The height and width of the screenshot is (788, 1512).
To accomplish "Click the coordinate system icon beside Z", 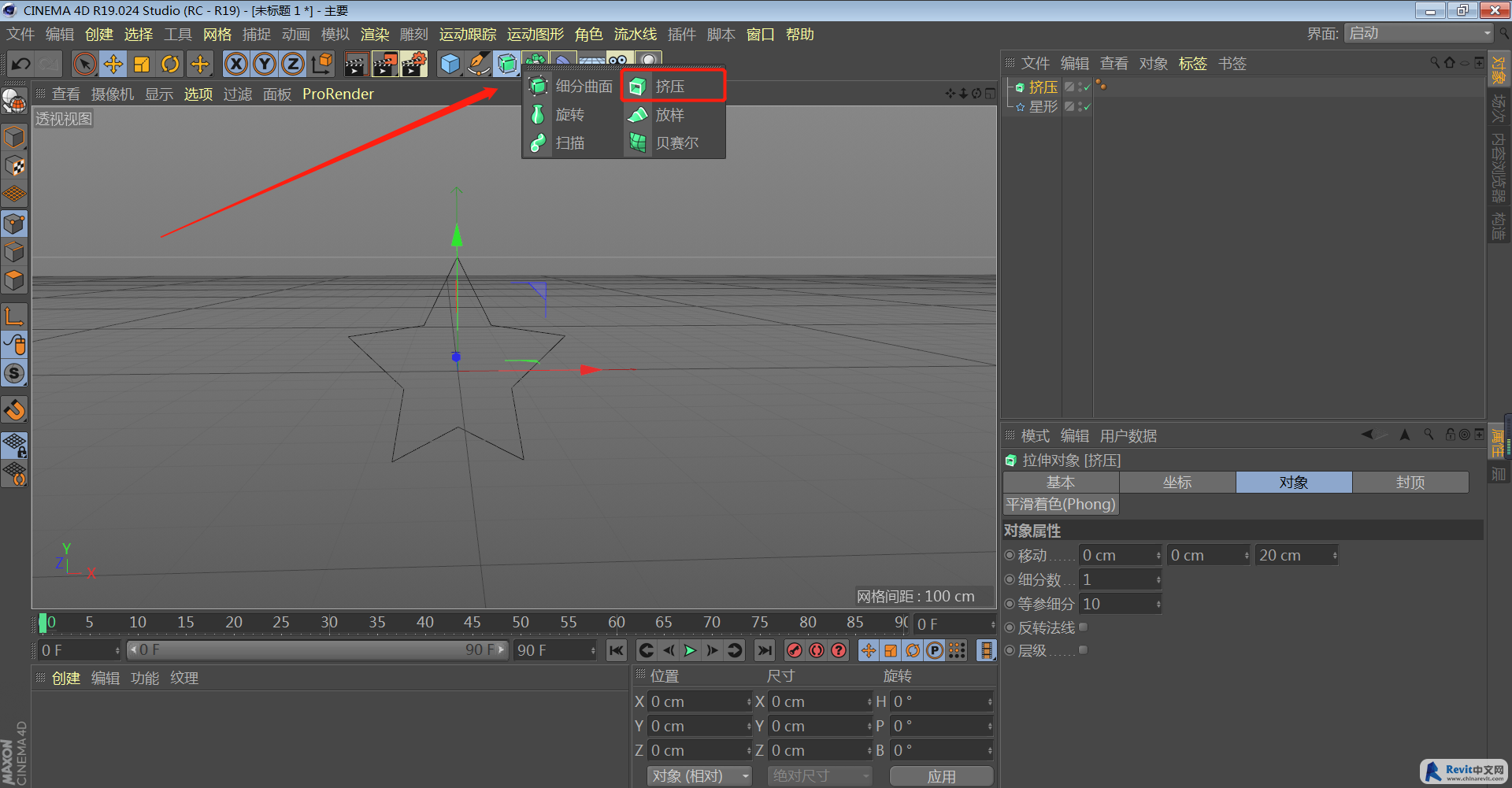I will [321, 64].
